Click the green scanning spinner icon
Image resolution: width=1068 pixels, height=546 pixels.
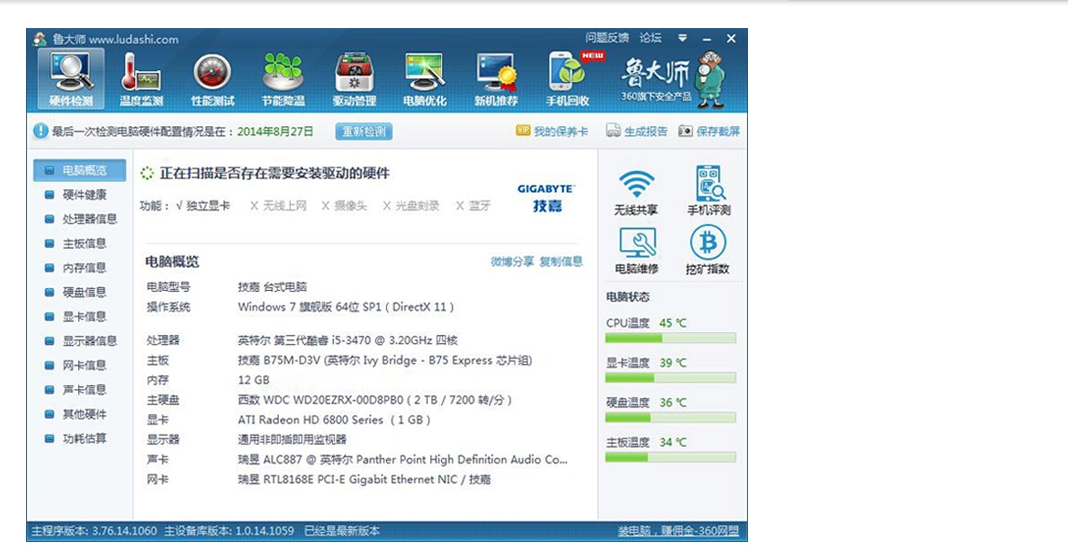coord(147,174)
